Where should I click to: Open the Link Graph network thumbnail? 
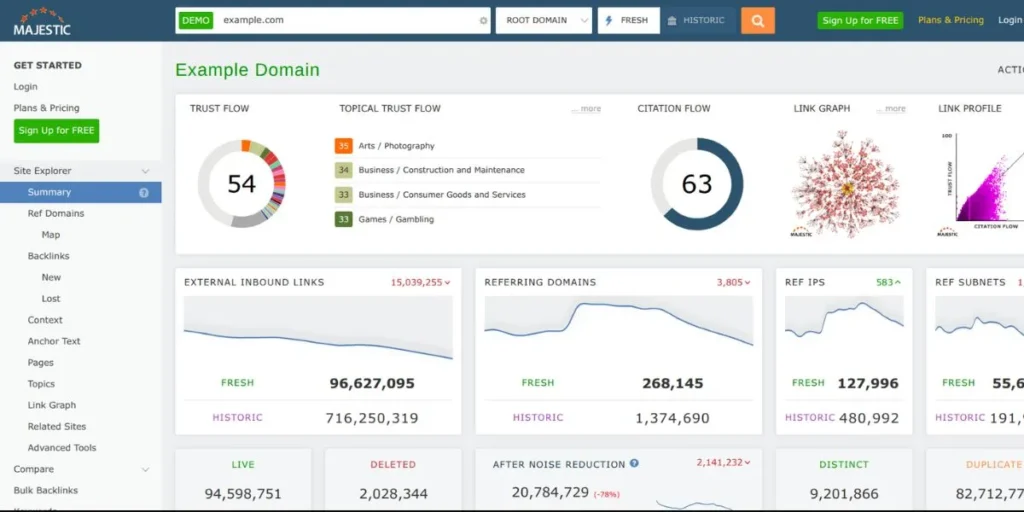point(846,184)
